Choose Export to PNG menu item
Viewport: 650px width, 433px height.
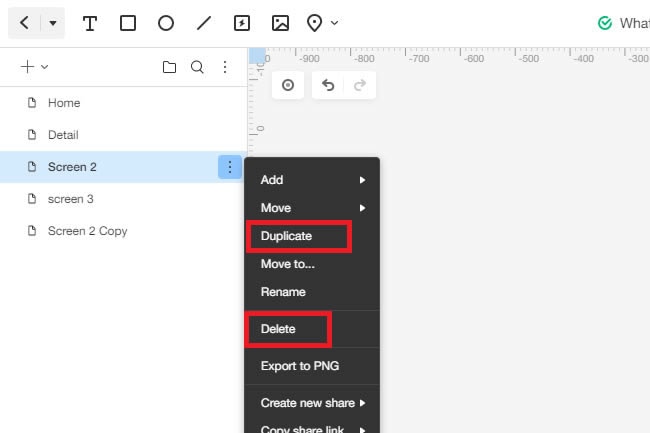312,366
